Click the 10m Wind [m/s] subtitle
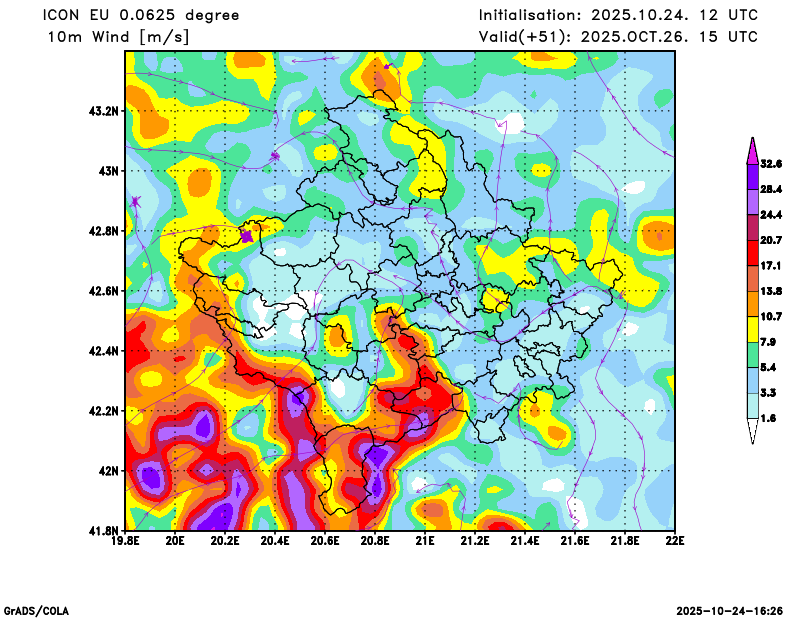Image resolution: width=800 pixels, height=618 pixels. pos(118,37)
